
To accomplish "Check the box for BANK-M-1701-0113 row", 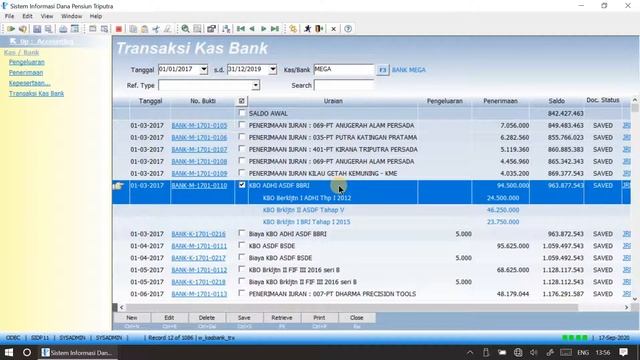I will pyautogui.click(x=242, y=293).
